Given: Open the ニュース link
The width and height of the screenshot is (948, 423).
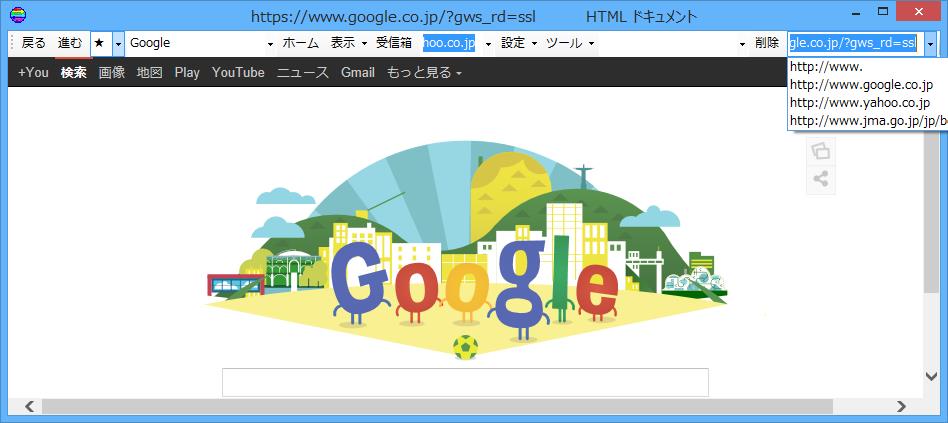Looking at the screenshot, I should pyautogui.click(x=303, y=73).
